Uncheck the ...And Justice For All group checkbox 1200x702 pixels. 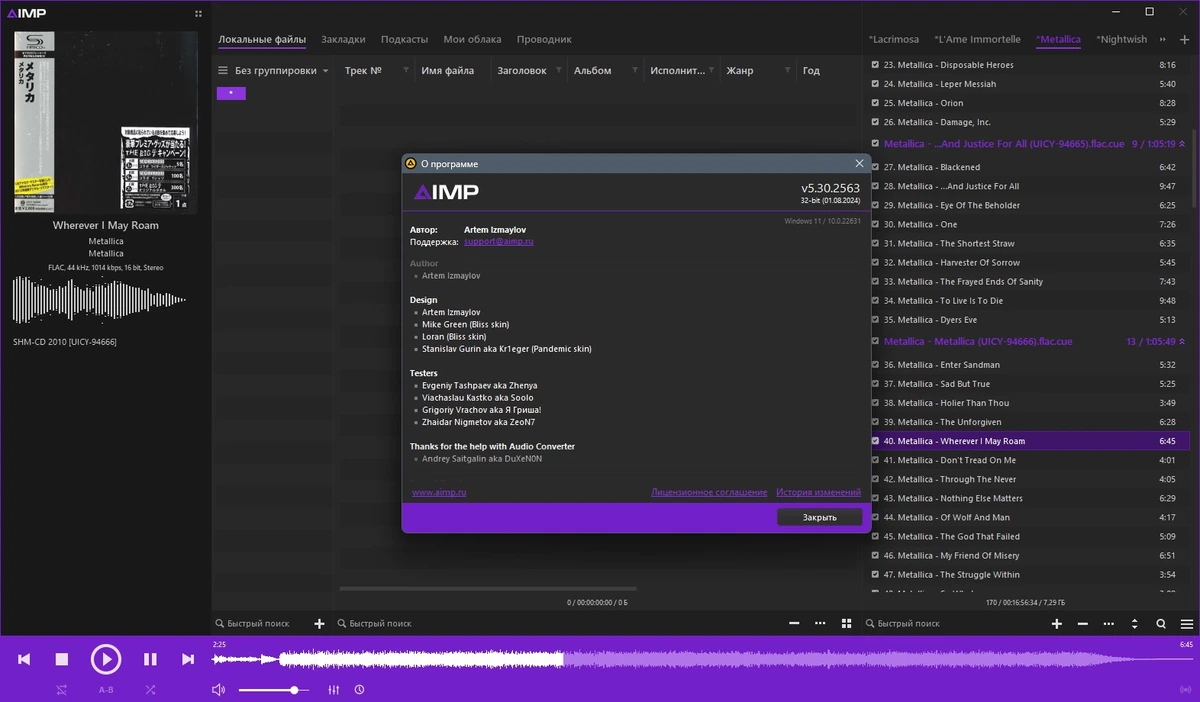coord(876,144)
